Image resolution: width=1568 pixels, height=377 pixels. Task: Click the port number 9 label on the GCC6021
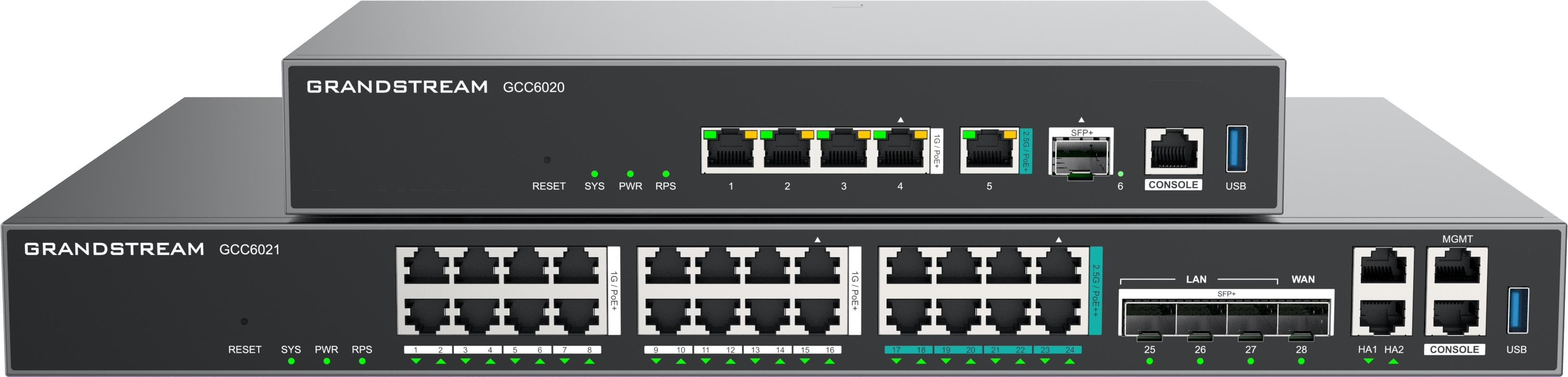pos(656,350)
